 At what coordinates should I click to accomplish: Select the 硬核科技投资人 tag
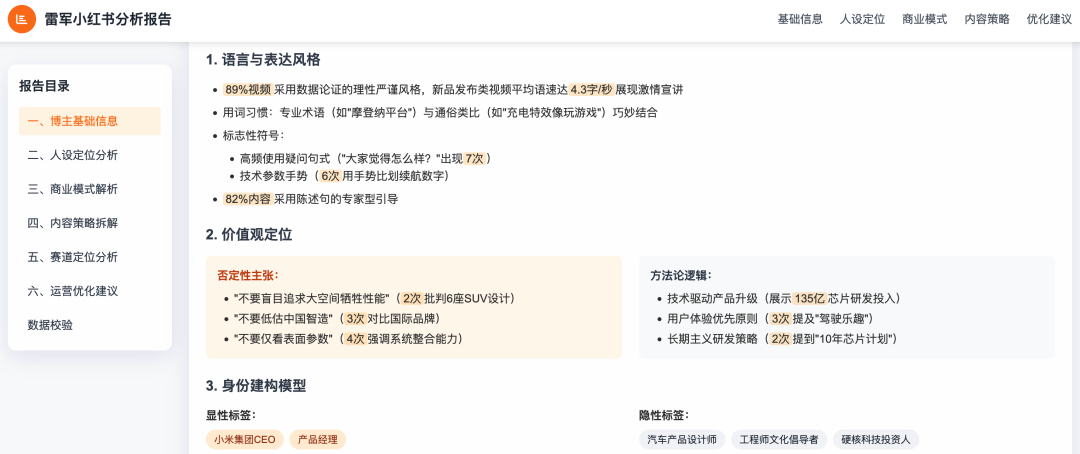point(876,439)
